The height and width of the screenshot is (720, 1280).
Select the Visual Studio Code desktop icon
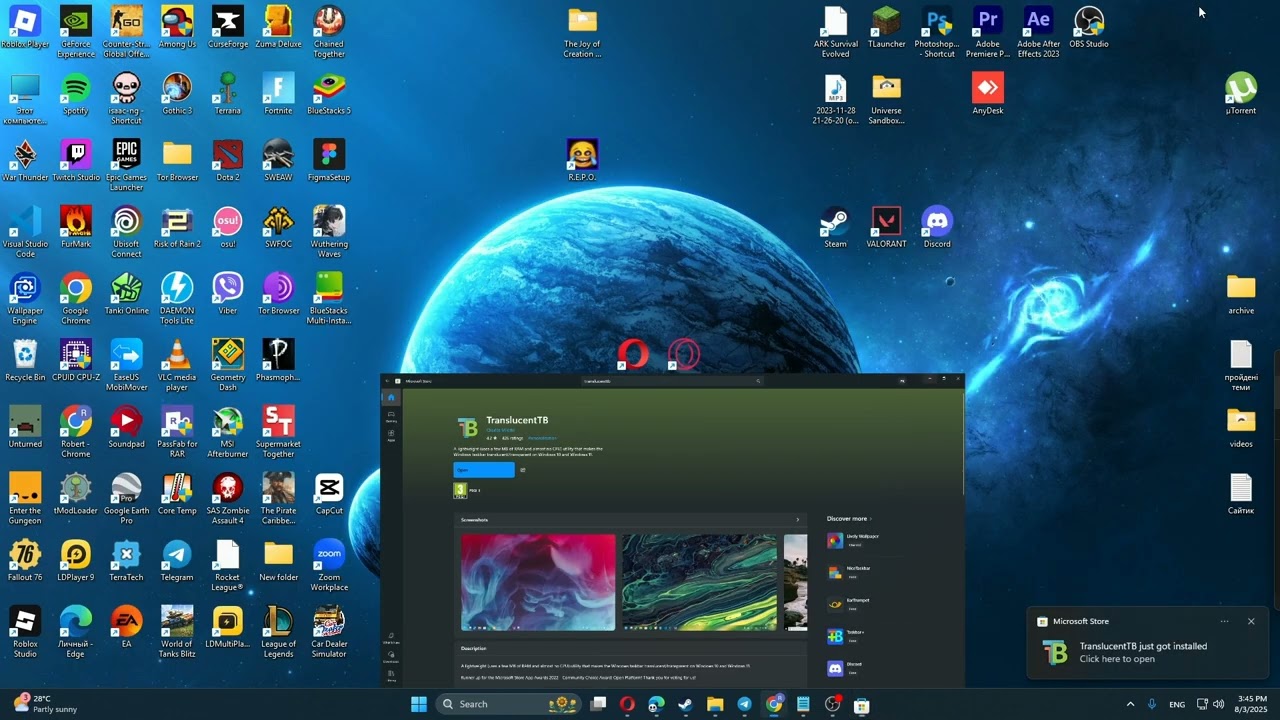[25, 231]
